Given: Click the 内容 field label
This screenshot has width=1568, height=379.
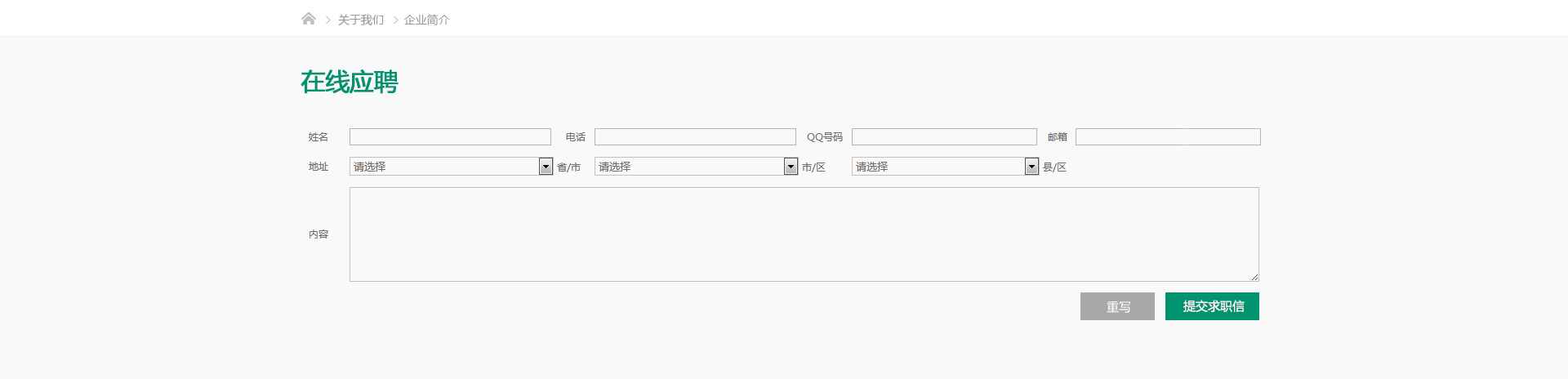Looking at the screenshot, I should coord(318,234).
